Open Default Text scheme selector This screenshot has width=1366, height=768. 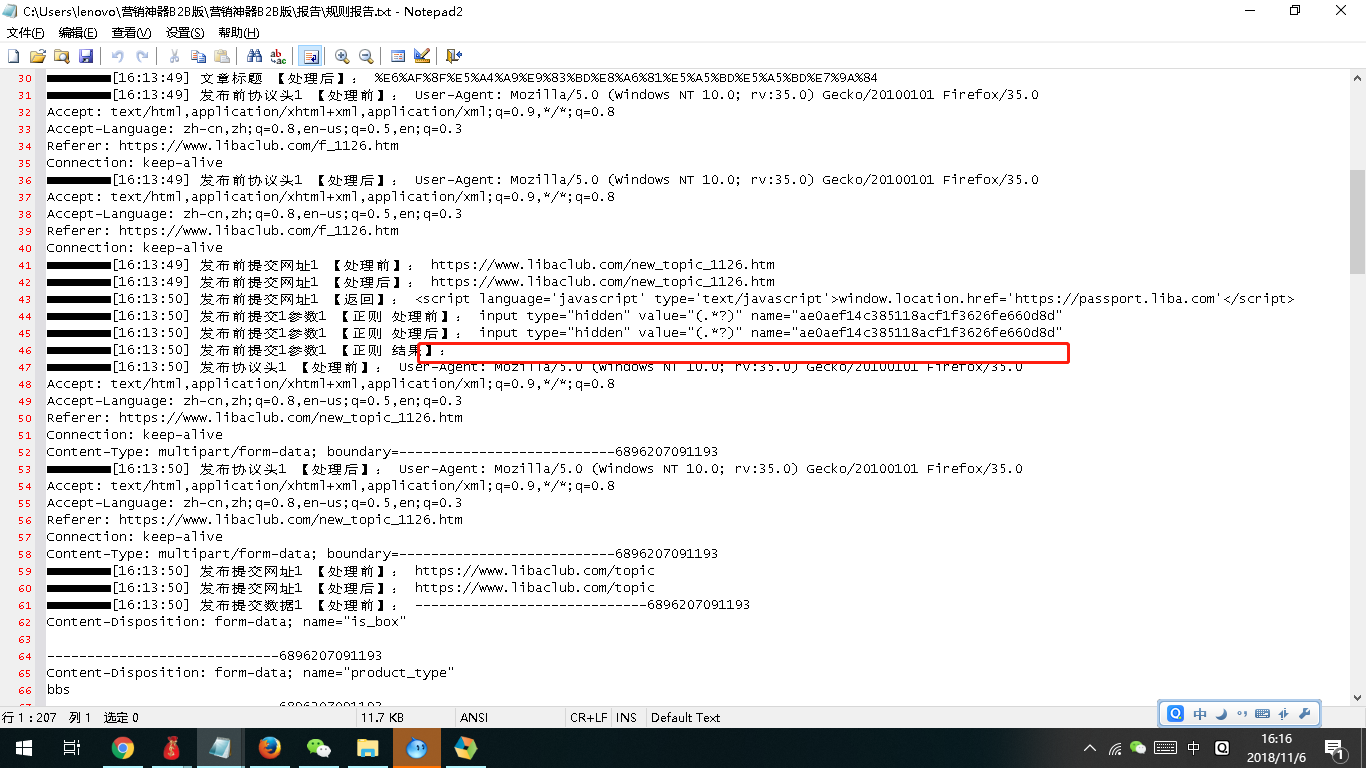pyautogui.click(x=685, y=717)
